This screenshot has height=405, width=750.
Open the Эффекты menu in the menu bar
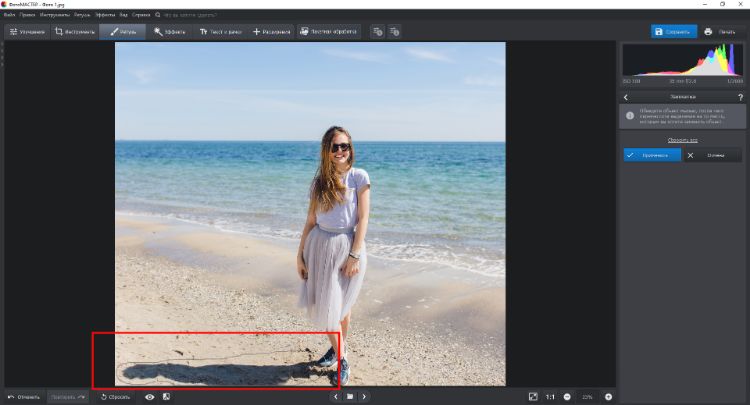pyautogui.click(x=105, y=15)
